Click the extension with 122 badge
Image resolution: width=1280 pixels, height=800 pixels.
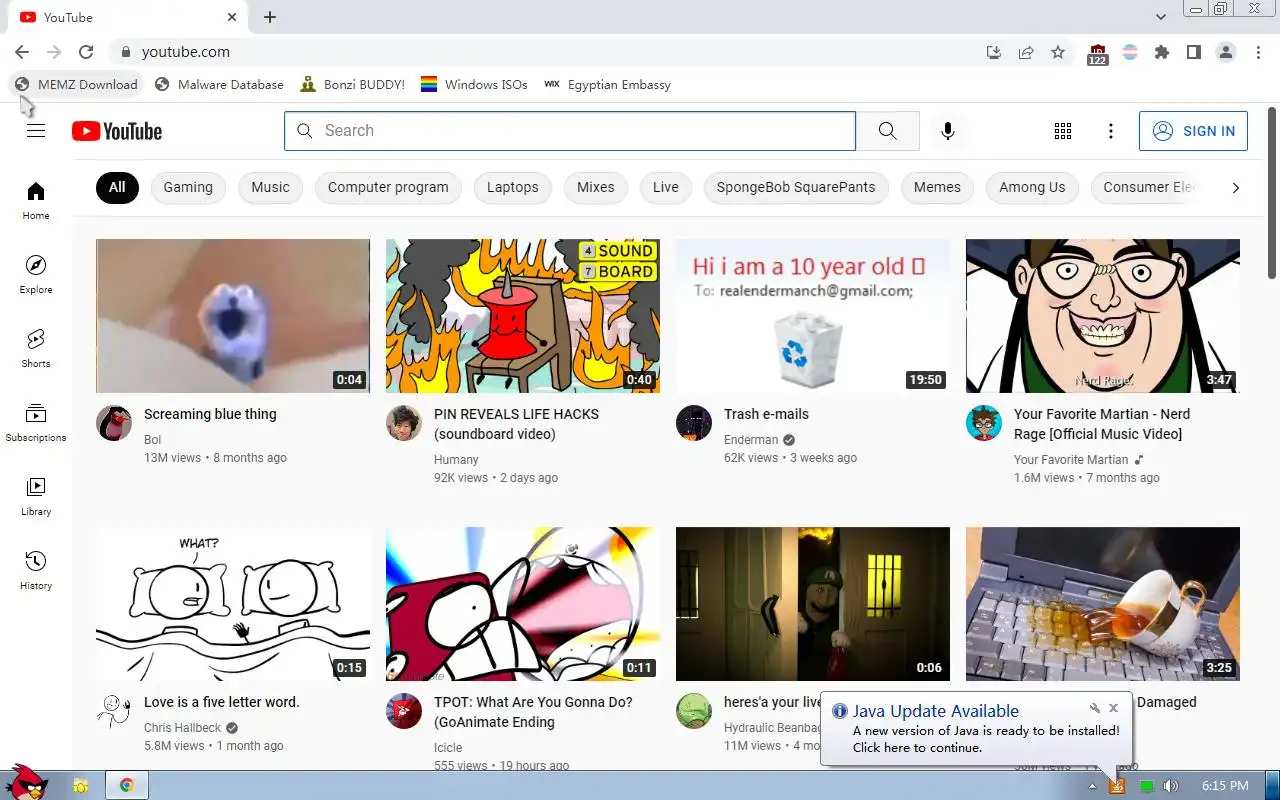[1097, 54]
